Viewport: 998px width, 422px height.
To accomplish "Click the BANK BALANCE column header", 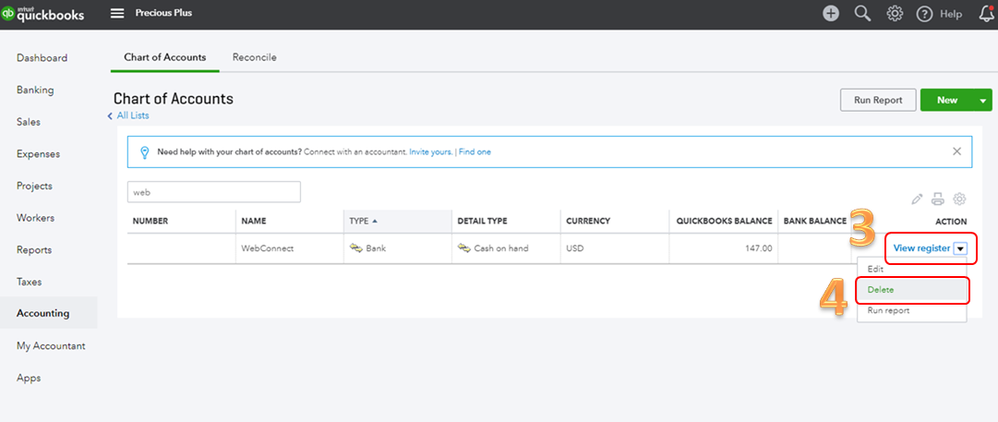I will pos(815,221).
